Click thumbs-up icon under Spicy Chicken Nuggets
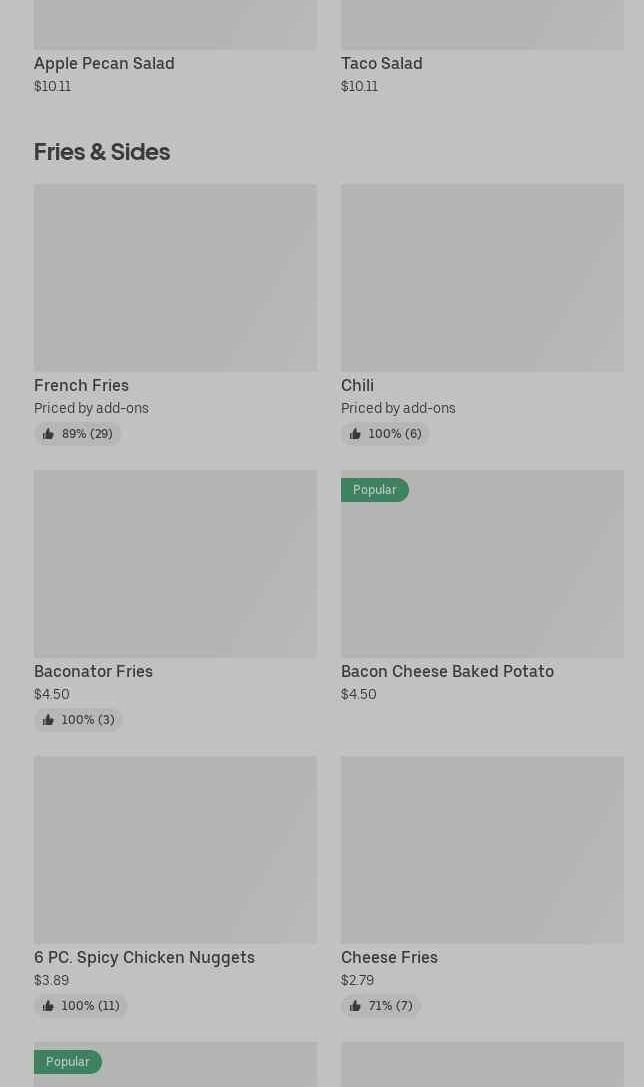 tap(48, 1006)
